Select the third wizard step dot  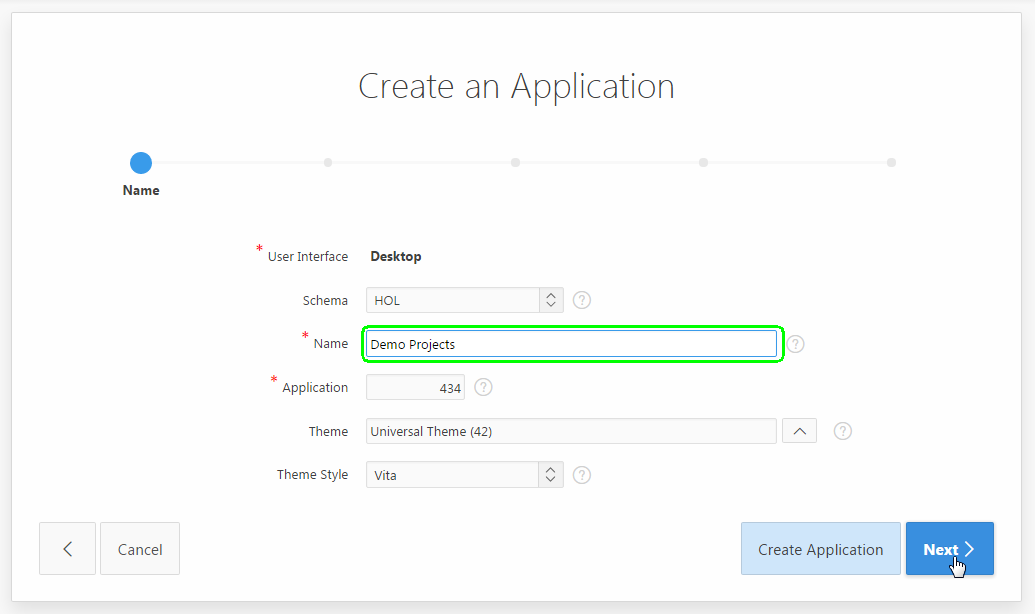[x=515, y=162]
